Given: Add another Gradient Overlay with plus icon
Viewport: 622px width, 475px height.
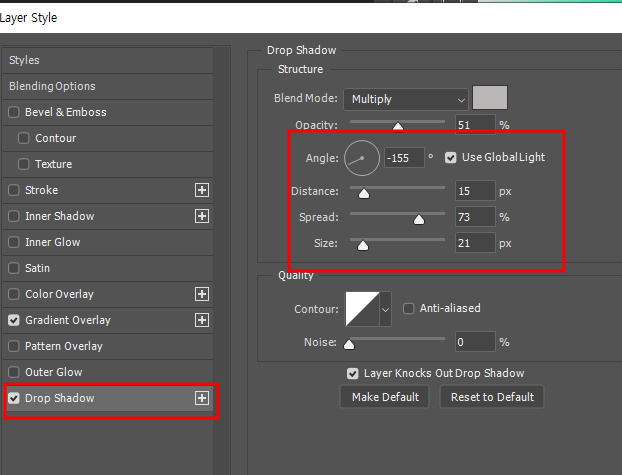Looking at the screenshot, I should (202, 320).
